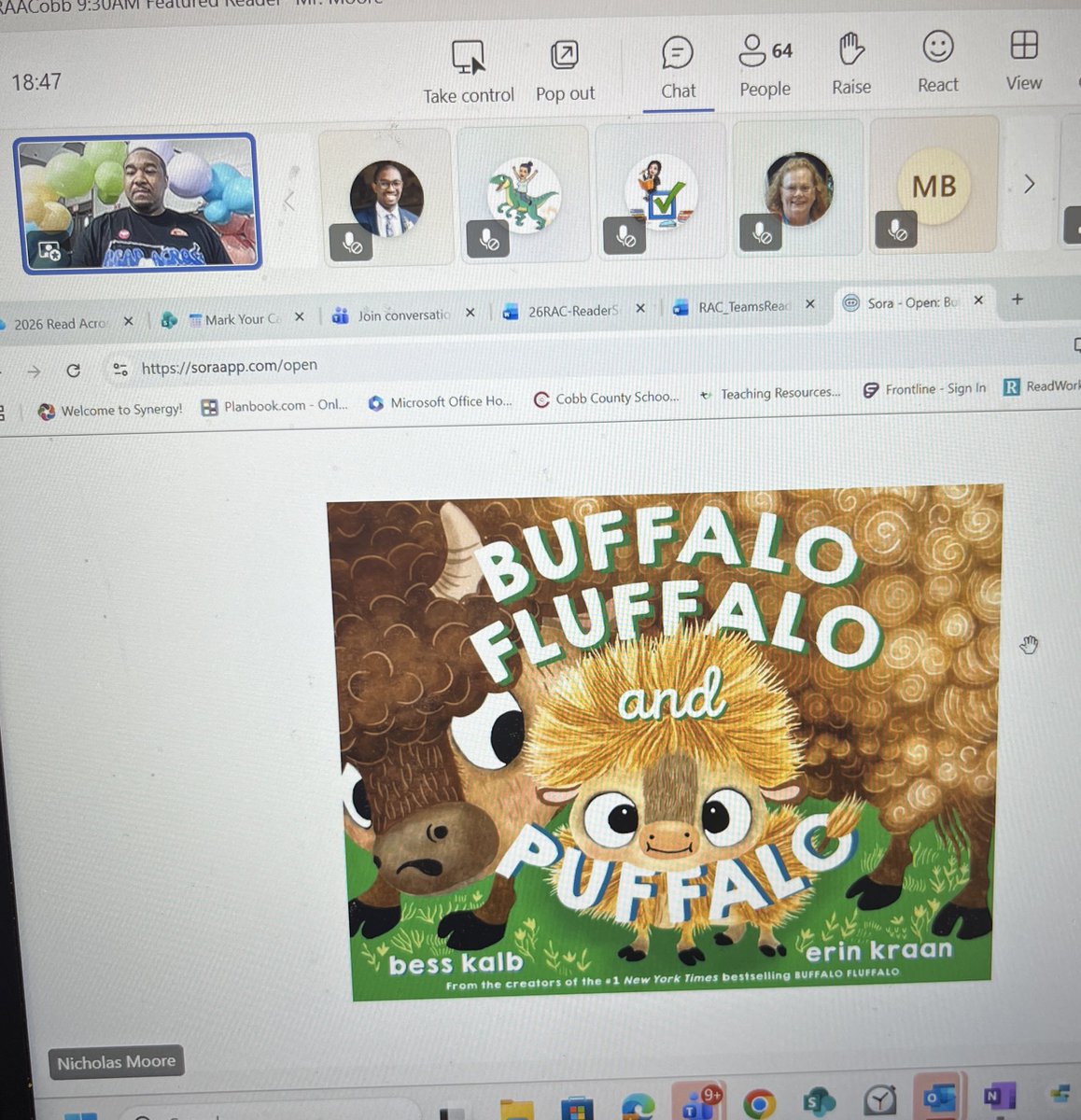Click muted mic icon on MB tile
This screenshot has height=1120, width=1081.
(896, 230)
